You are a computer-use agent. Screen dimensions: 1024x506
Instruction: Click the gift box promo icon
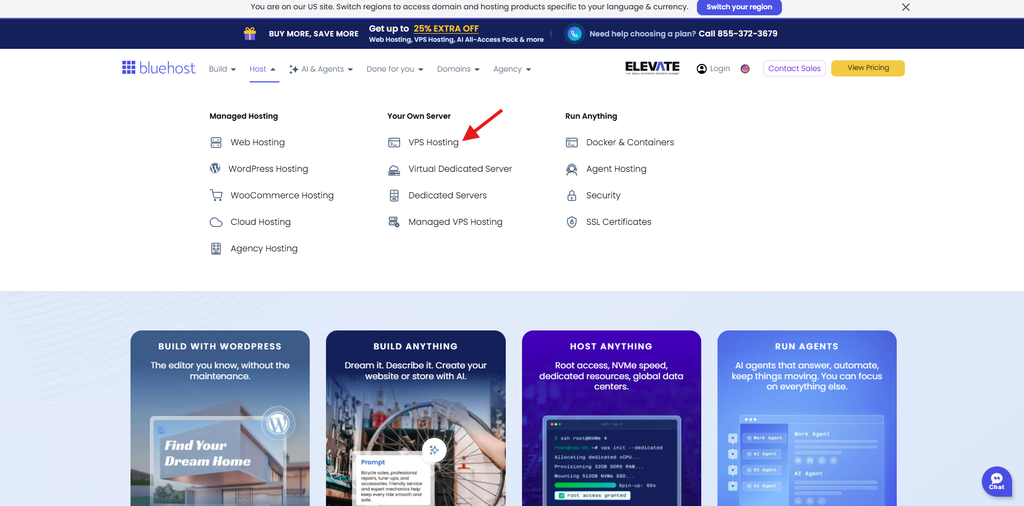click(250, 33)
